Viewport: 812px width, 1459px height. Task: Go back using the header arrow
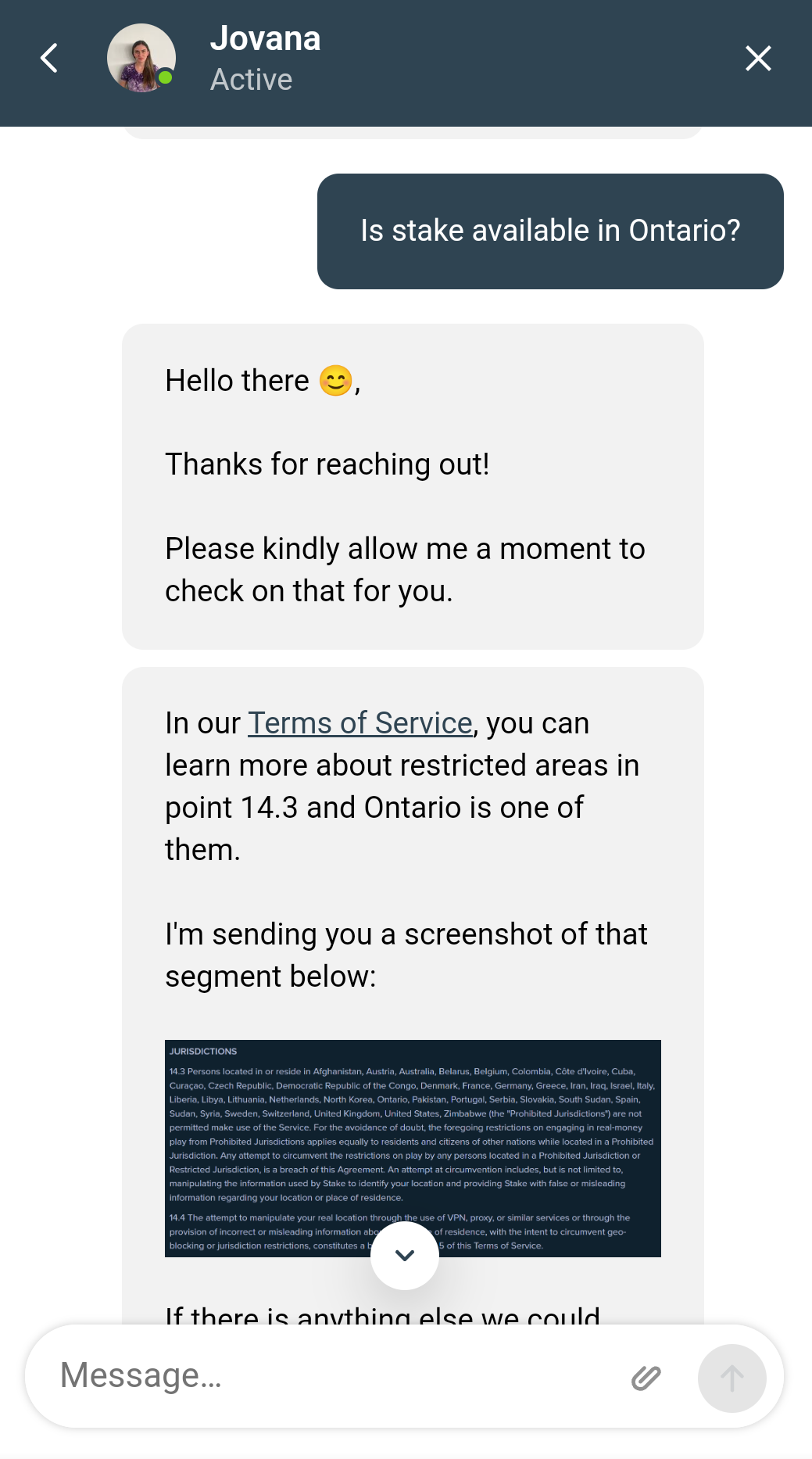49,59
